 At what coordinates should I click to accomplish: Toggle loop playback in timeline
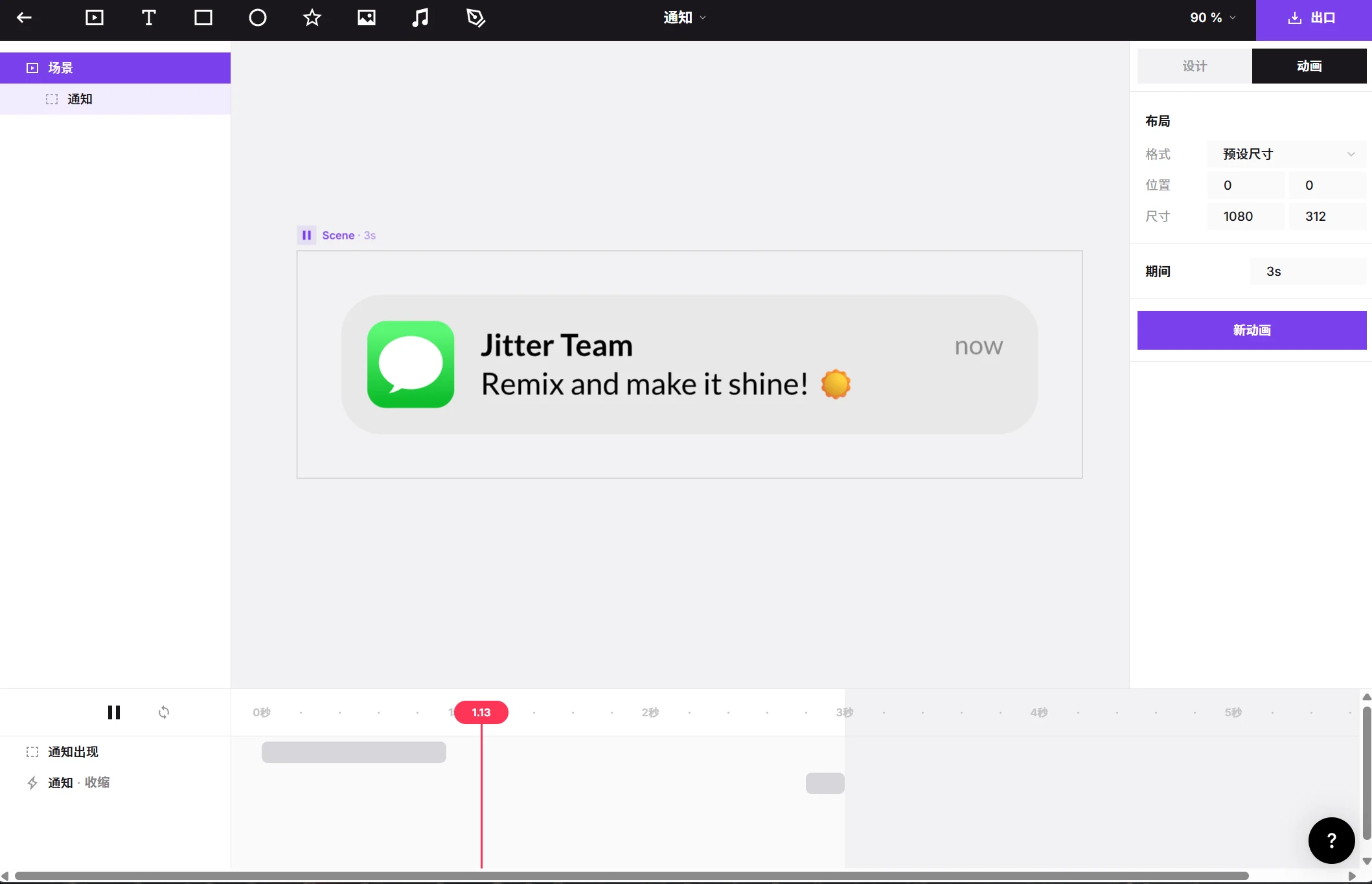pyautogui.click(x=164, y=712)
